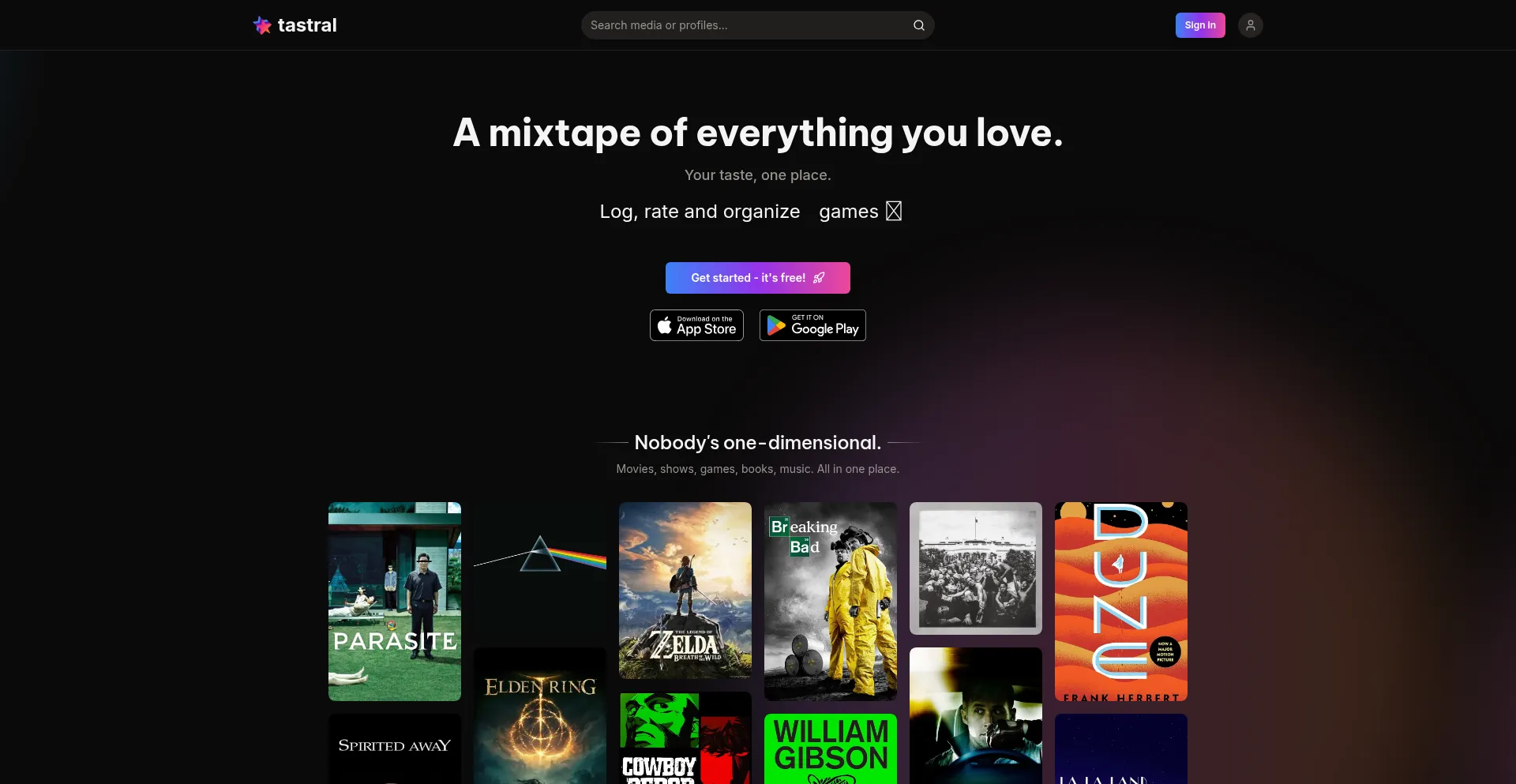Click the rocket icon on Get started

819,278
